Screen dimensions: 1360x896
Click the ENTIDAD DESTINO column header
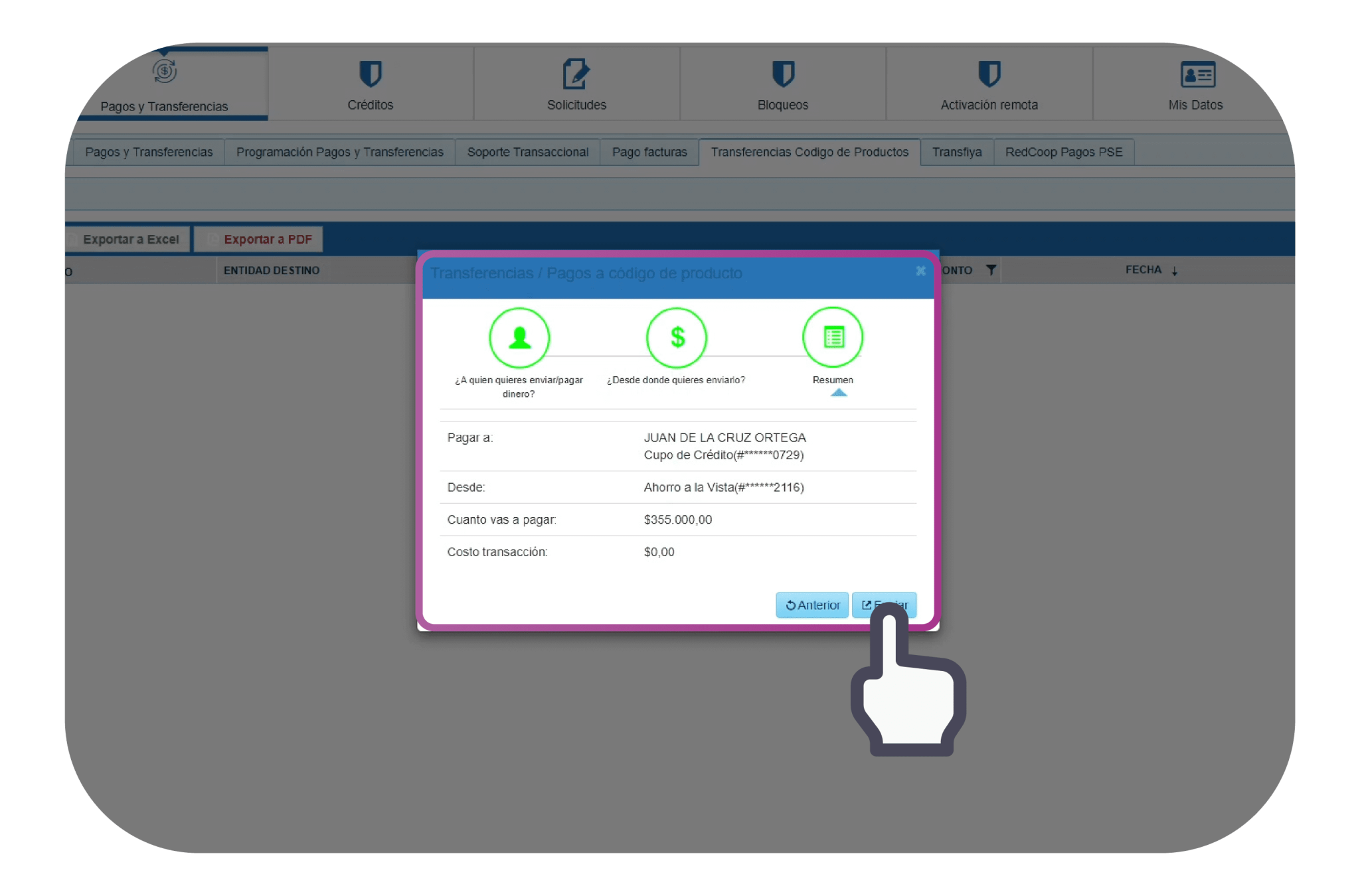272,271
